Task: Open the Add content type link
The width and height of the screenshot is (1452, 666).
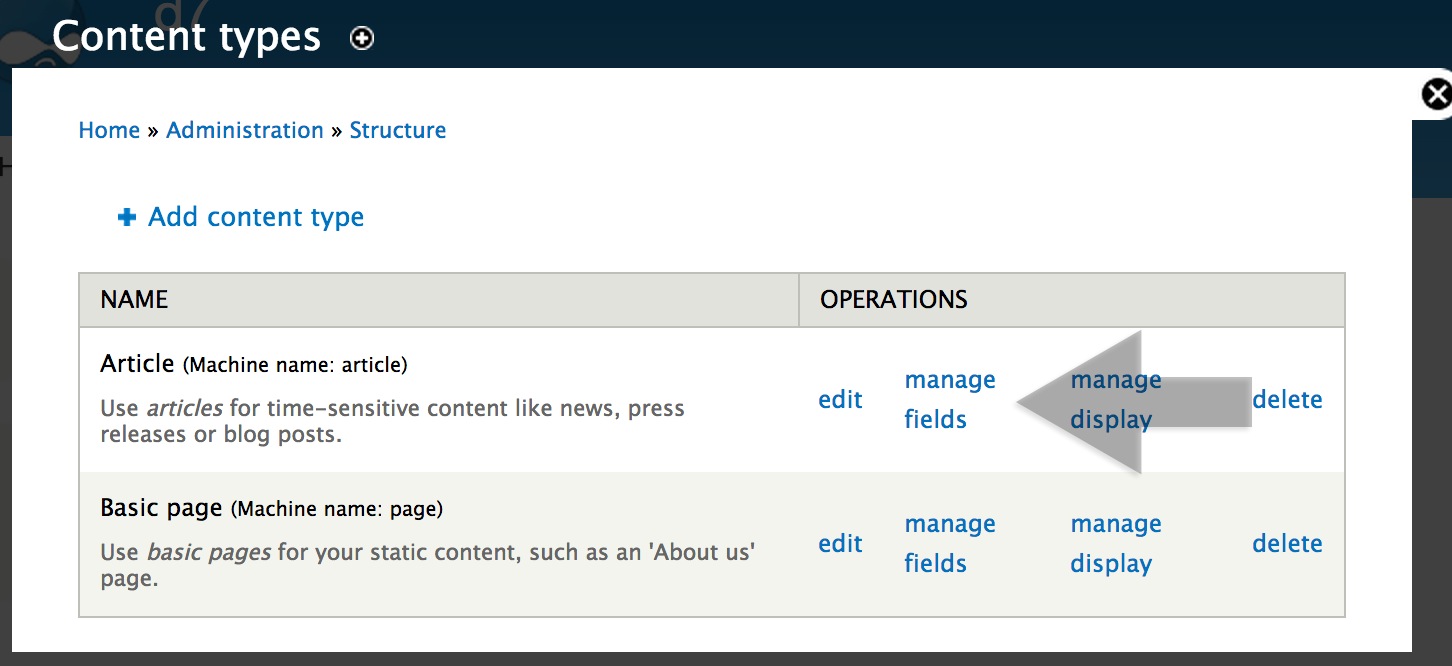Action: click(x=256, y=217)
